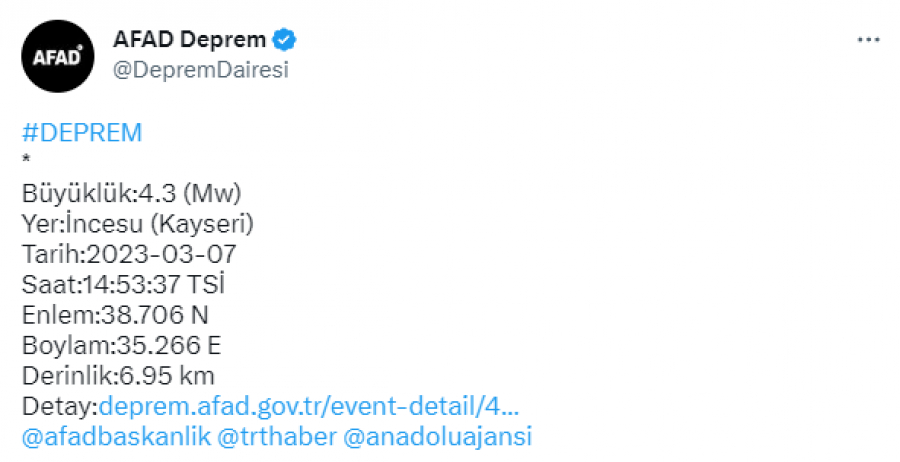This screenshot has width=900, height=462.
Task: Click the Tarih:2023-03-07 date line
Action: (x=129, y=253)
